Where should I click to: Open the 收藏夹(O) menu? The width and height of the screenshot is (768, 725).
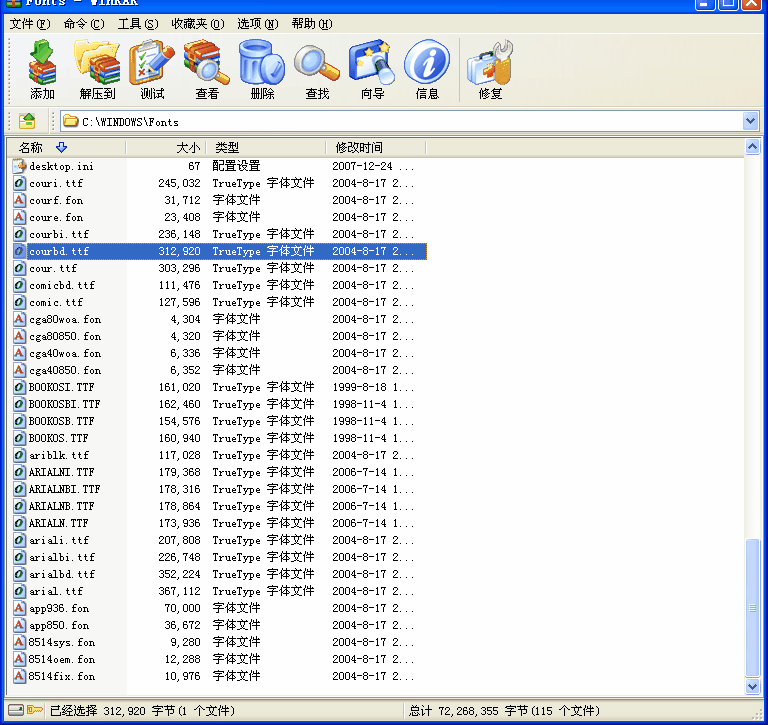point(197,23)
